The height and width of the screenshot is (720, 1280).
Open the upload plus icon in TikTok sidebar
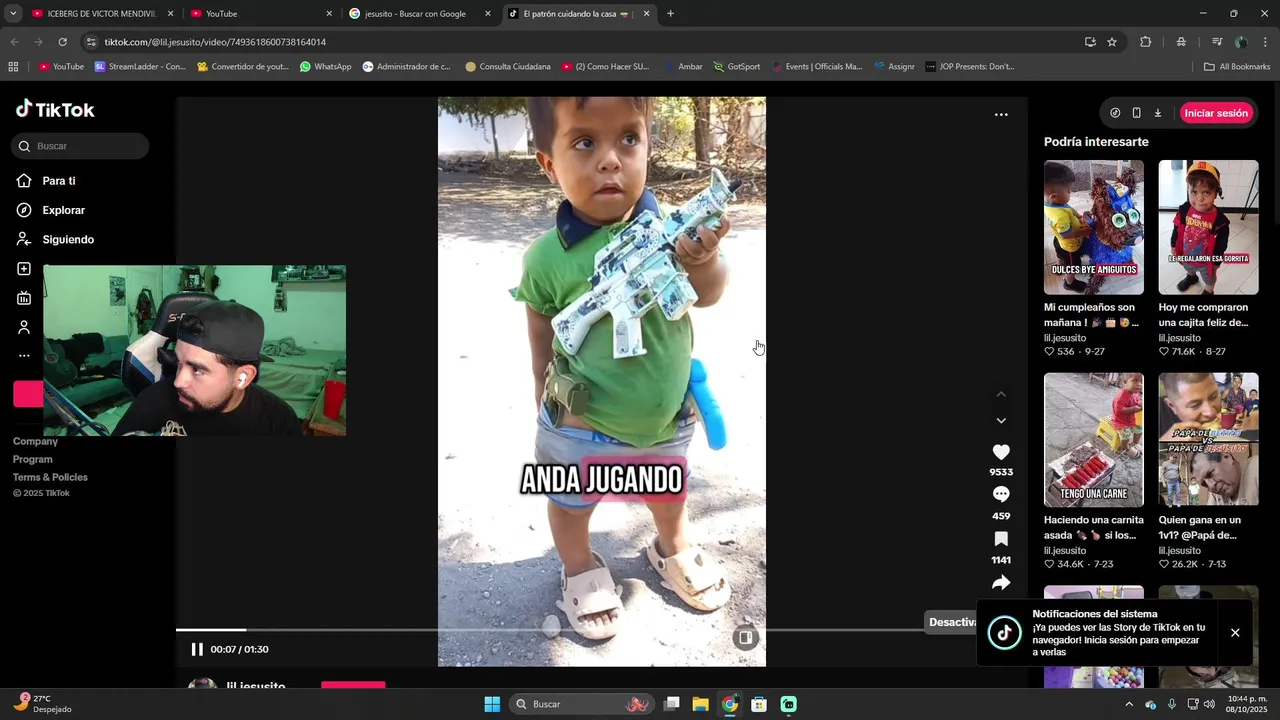point(24,269)
